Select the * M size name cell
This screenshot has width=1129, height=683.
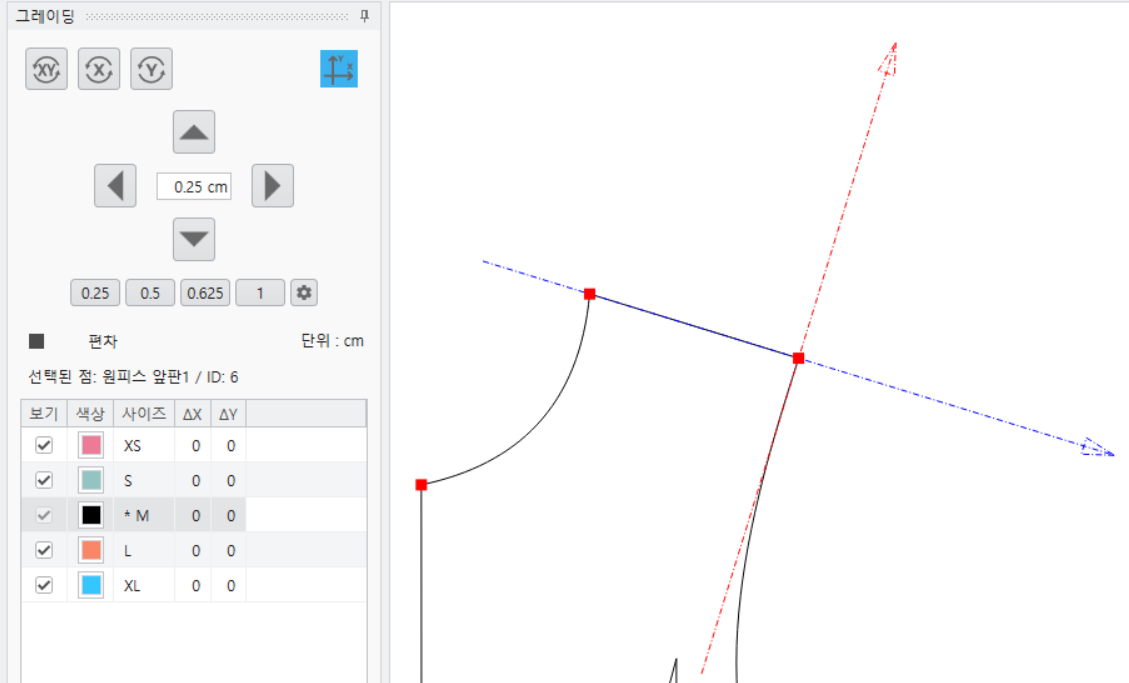tap(144, 515)
